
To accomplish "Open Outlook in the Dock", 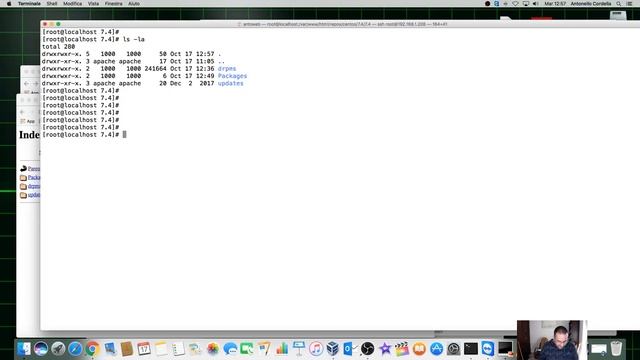I will click(350, 349).
